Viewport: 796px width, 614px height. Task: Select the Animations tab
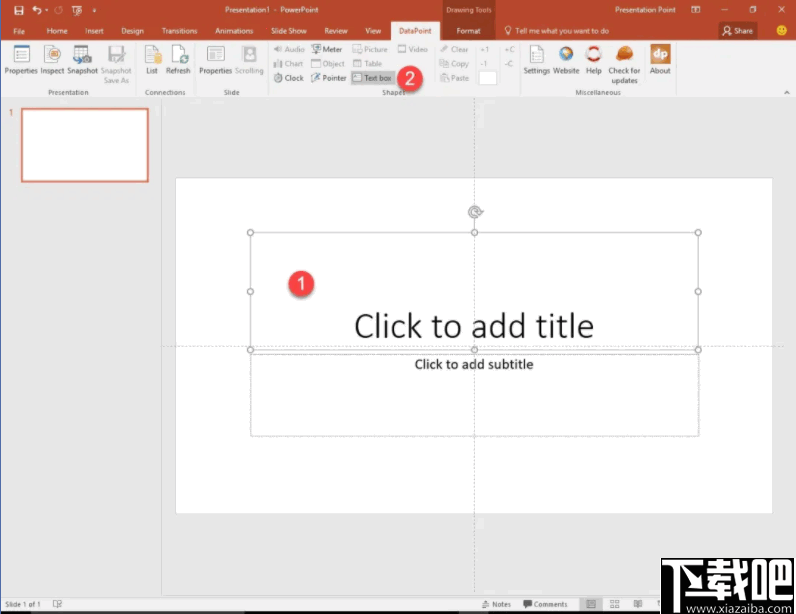234,31
